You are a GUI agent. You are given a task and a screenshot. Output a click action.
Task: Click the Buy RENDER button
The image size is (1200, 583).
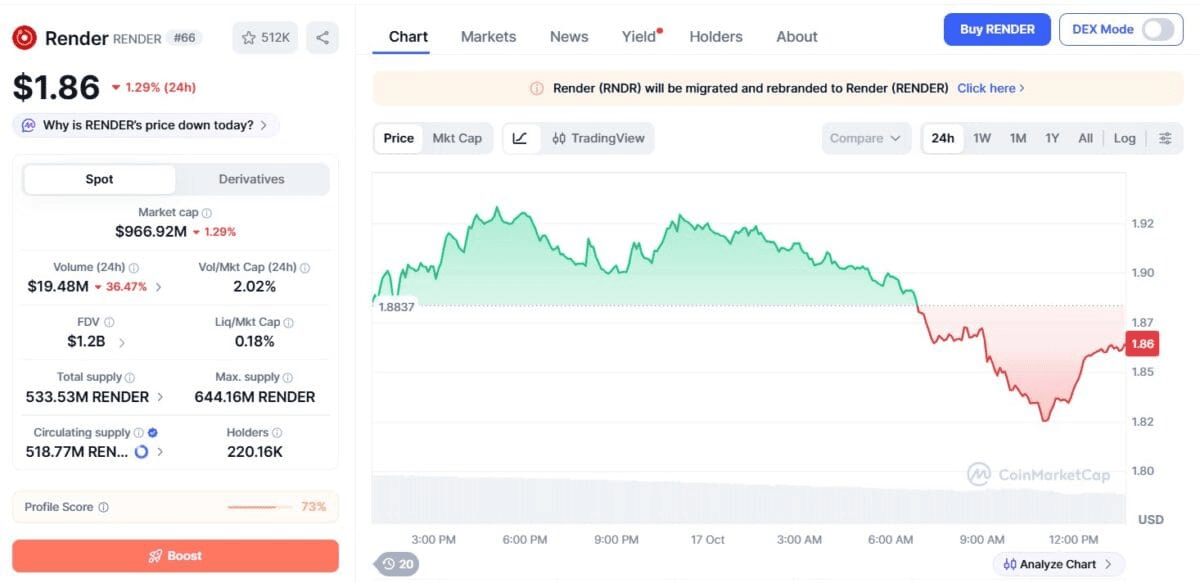pyautogui.click(x=997, y=29)
